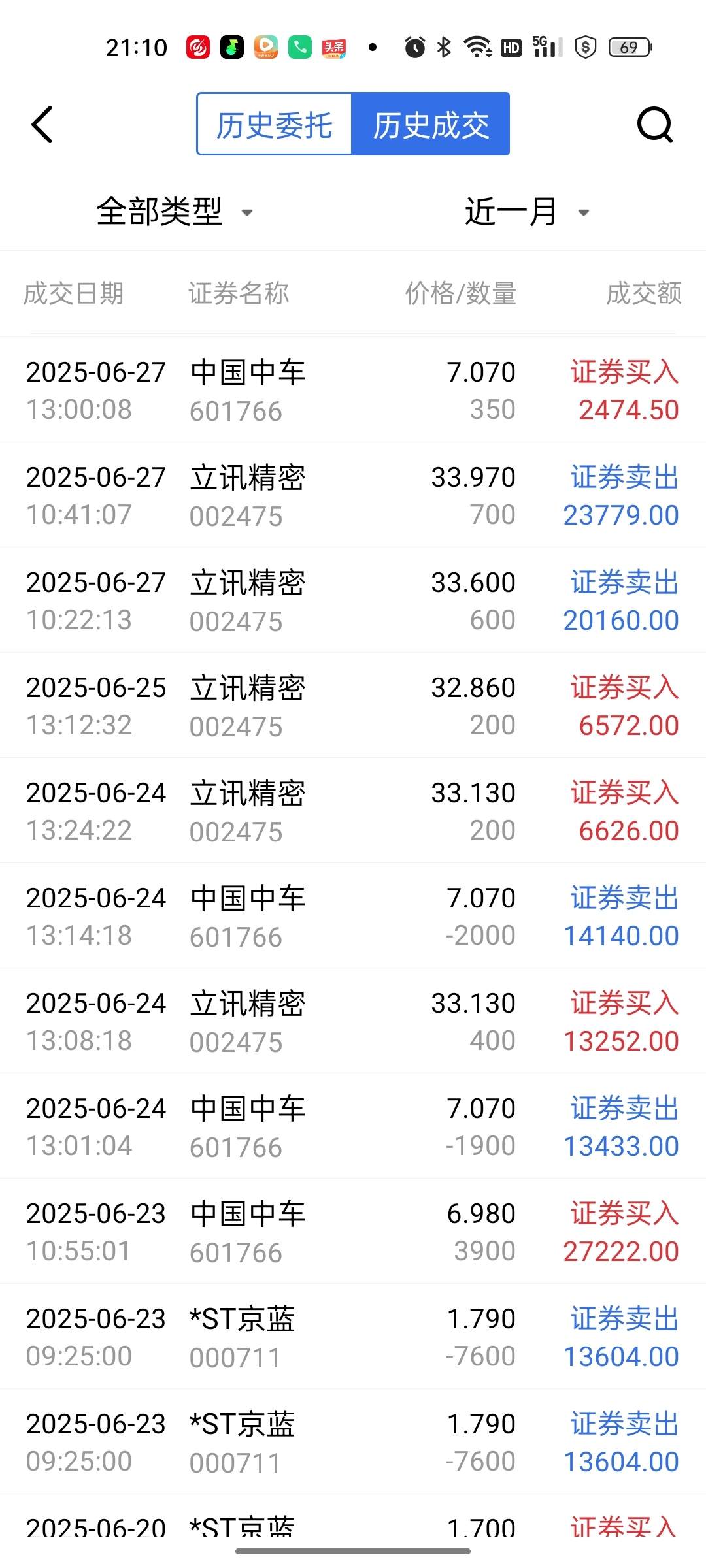
Task: Open the 近一月 date range dropdown
Action: coord(527,212)
